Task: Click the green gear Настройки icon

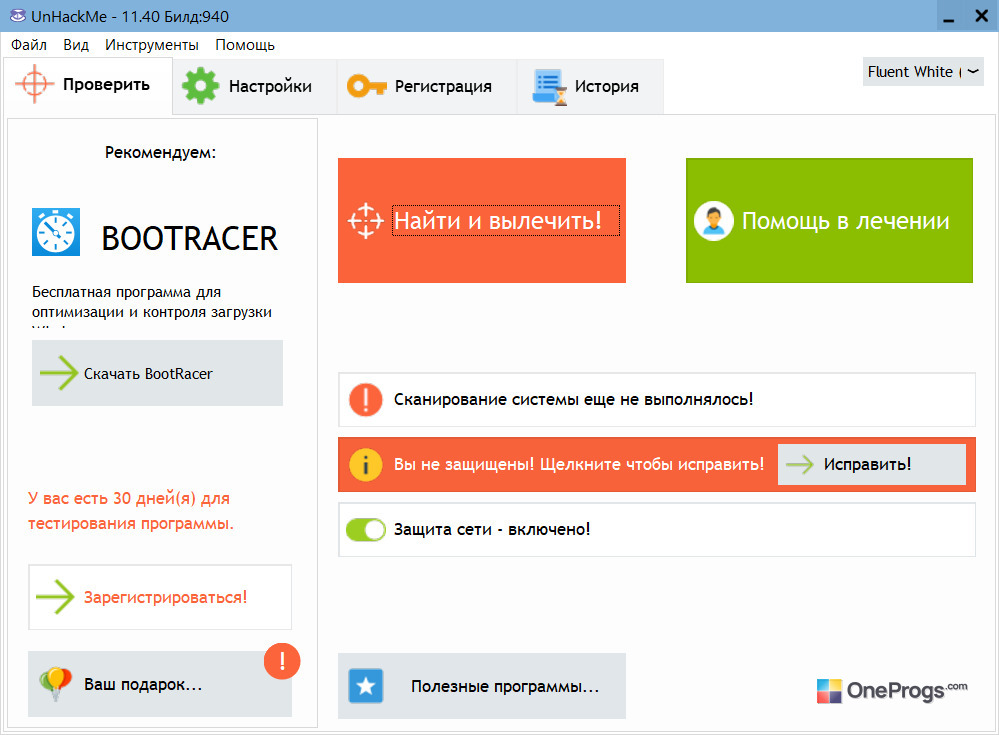Action: (x=200, y=86)
